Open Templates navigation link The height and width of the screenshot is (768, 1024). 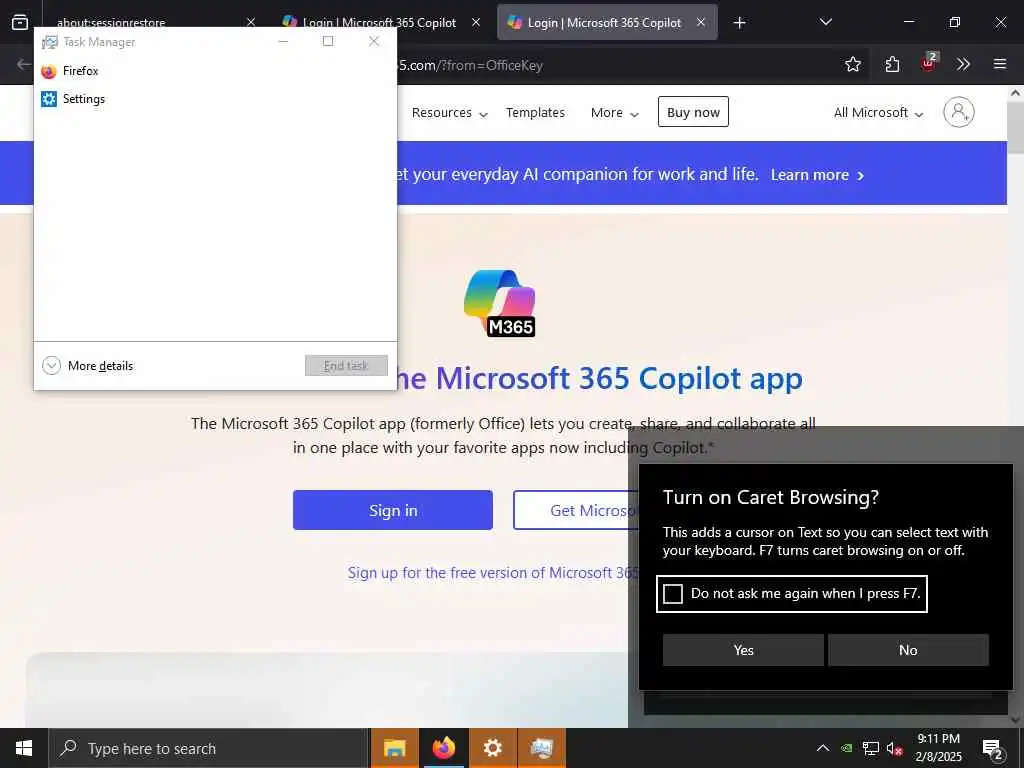(x=535, y=112)
